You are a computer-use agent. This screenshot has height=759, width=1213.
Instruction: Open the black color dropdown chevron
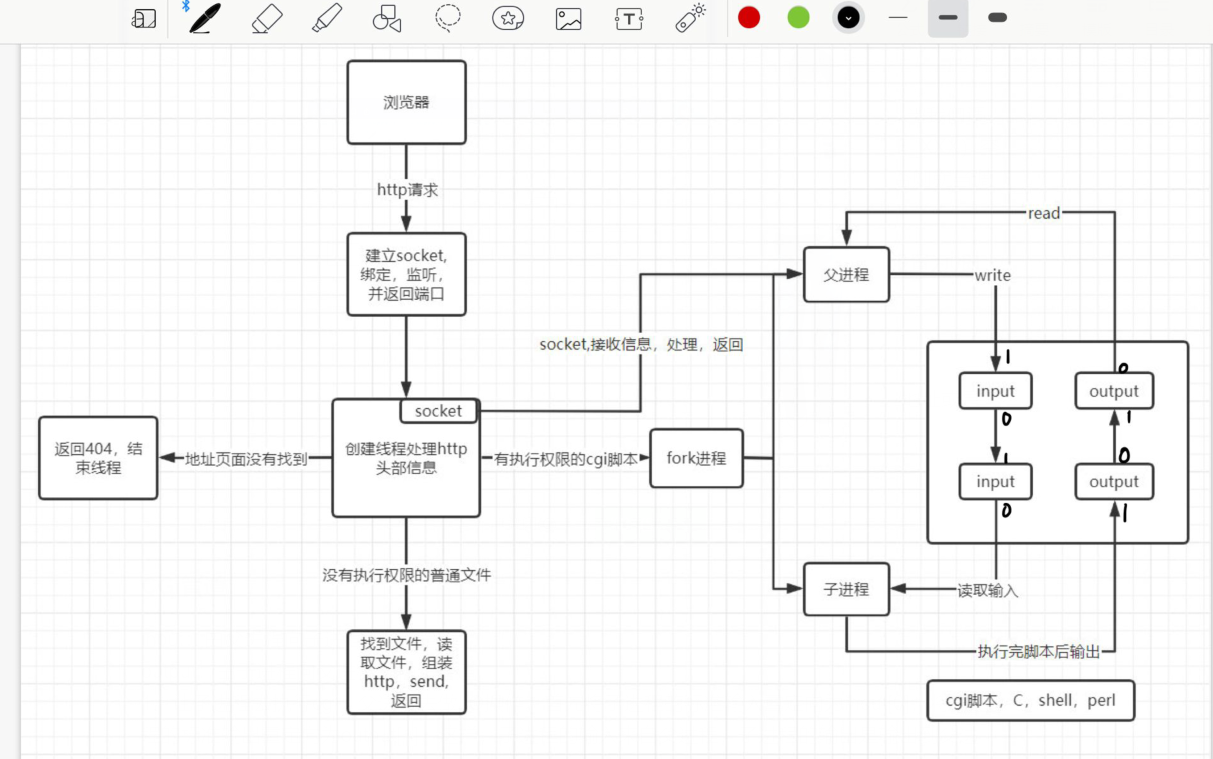pyautogui.click(x=848, y=18)
